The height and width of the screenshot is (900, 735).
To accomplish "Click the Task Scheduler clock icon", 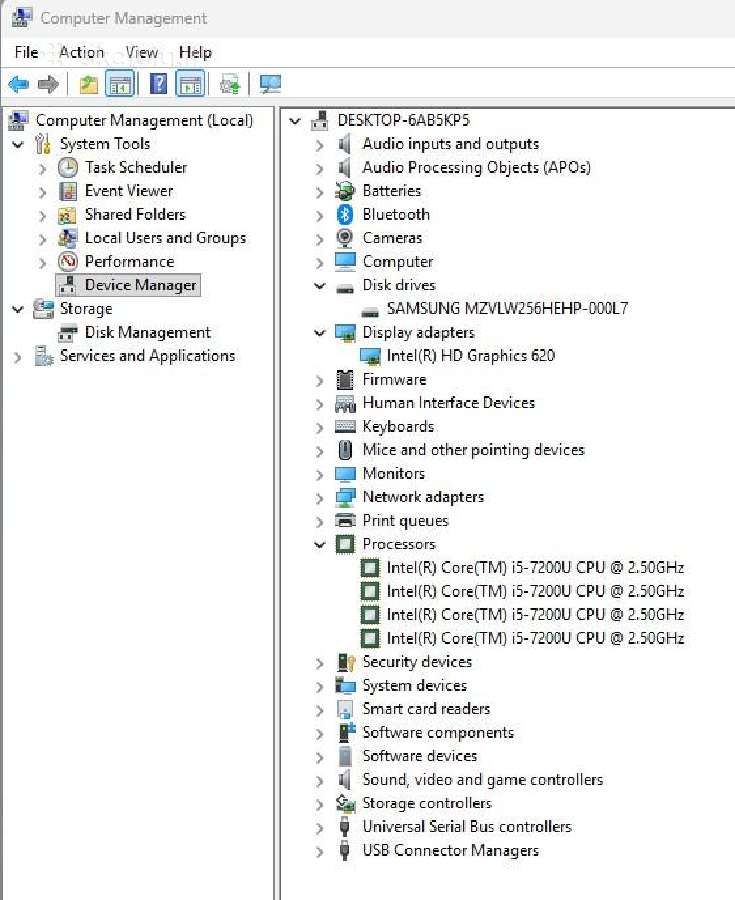I will click(68, 168).
